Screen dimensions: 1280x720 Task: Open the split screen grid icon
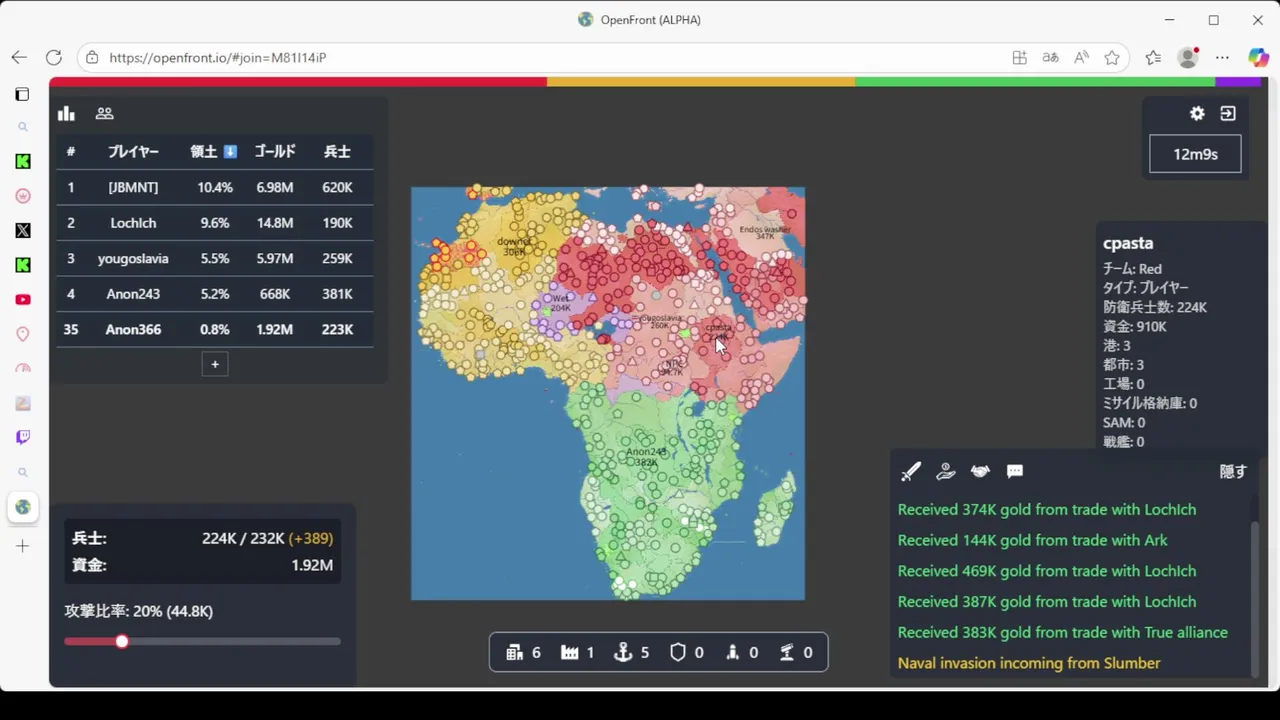pos(1019,58)
